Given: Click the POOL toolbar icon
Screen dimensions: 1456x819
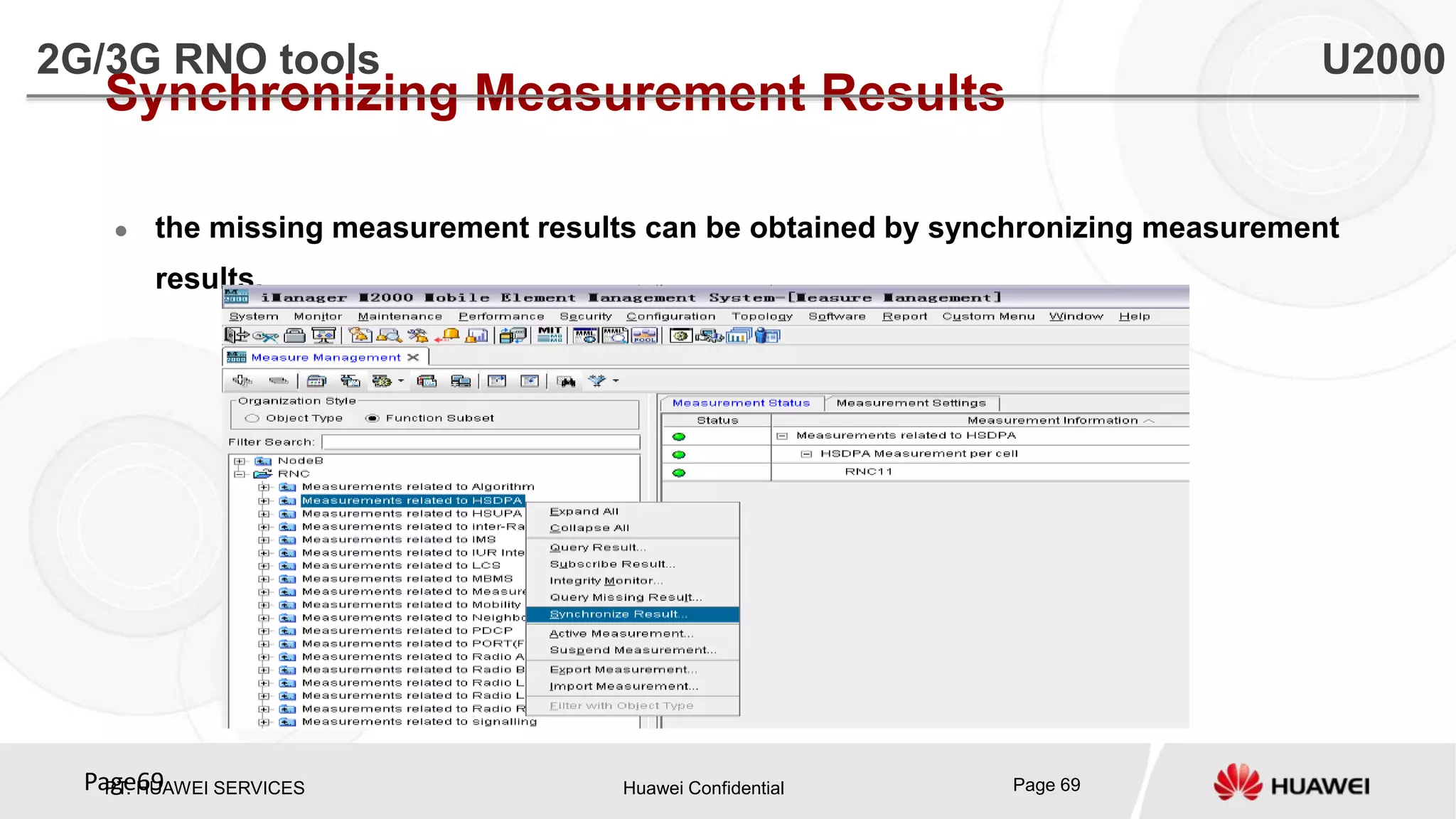Looking at the screenshot, I should point(644,336).
